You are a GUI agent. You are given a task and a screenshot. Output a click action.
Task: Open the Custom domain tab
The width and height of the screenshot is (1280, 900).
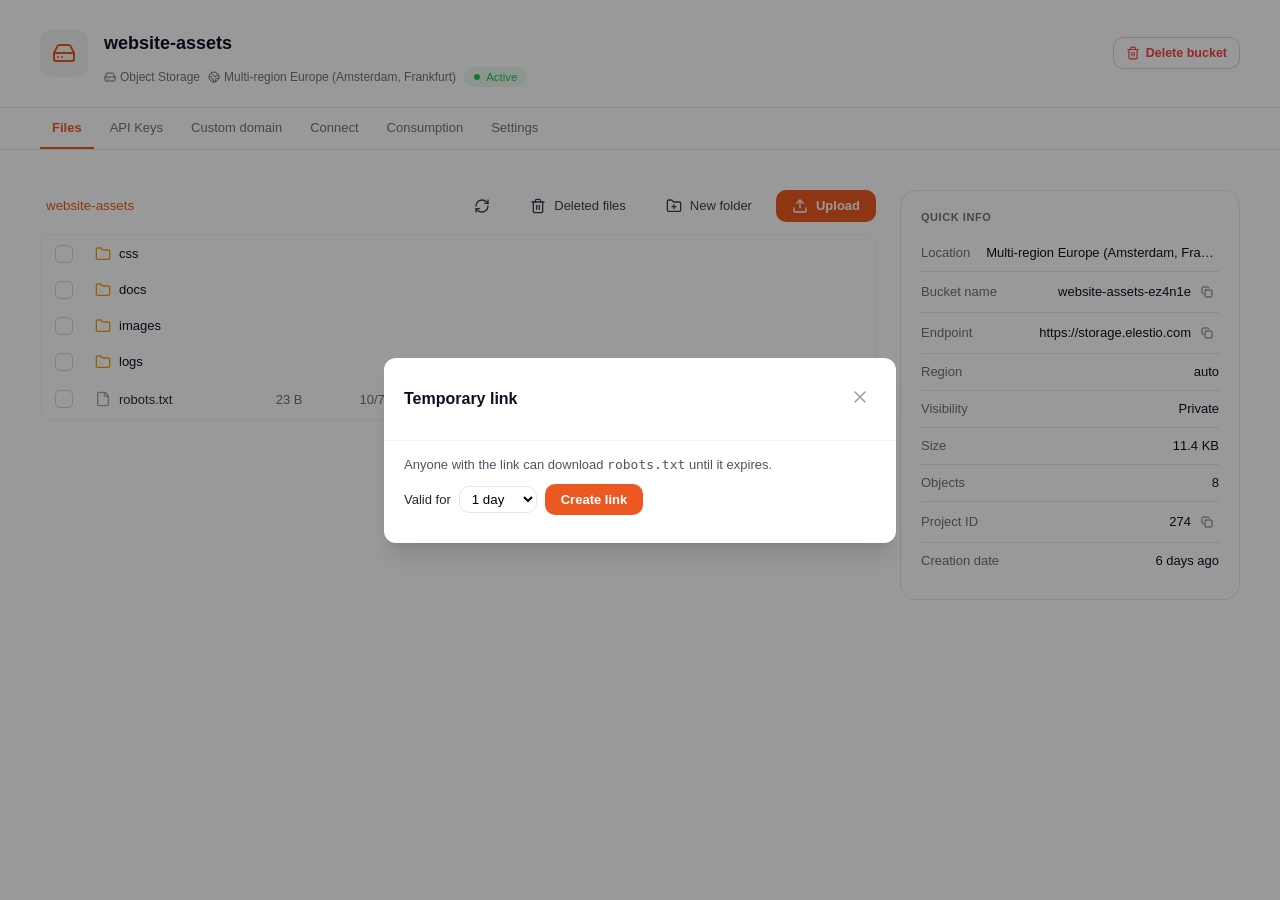[236, 128]
